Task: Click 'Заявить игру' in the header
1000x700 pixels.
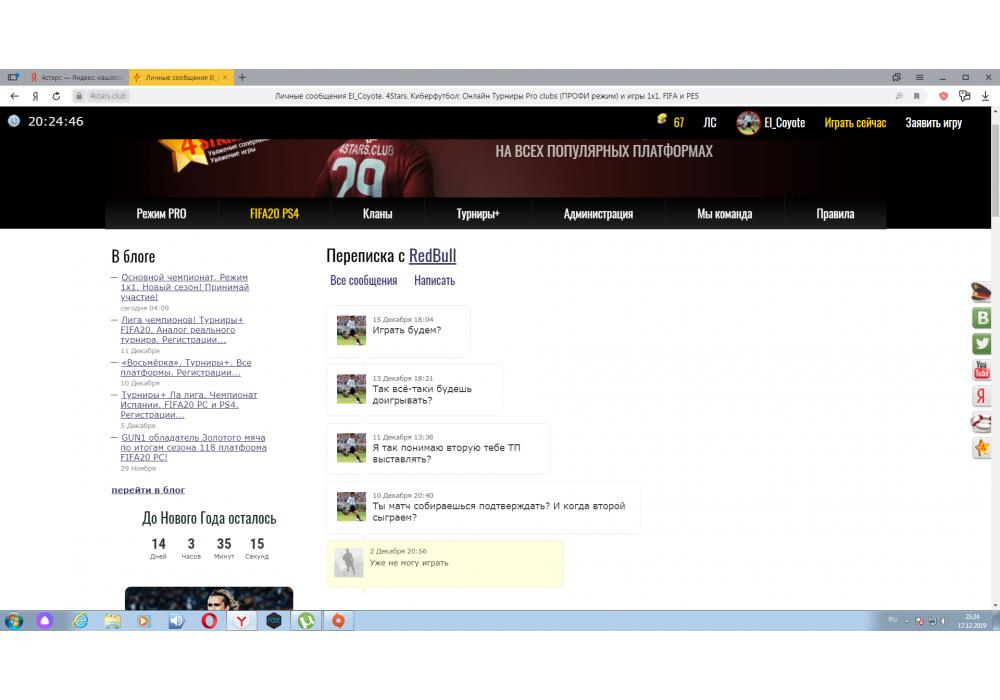Action: point(934,122)
